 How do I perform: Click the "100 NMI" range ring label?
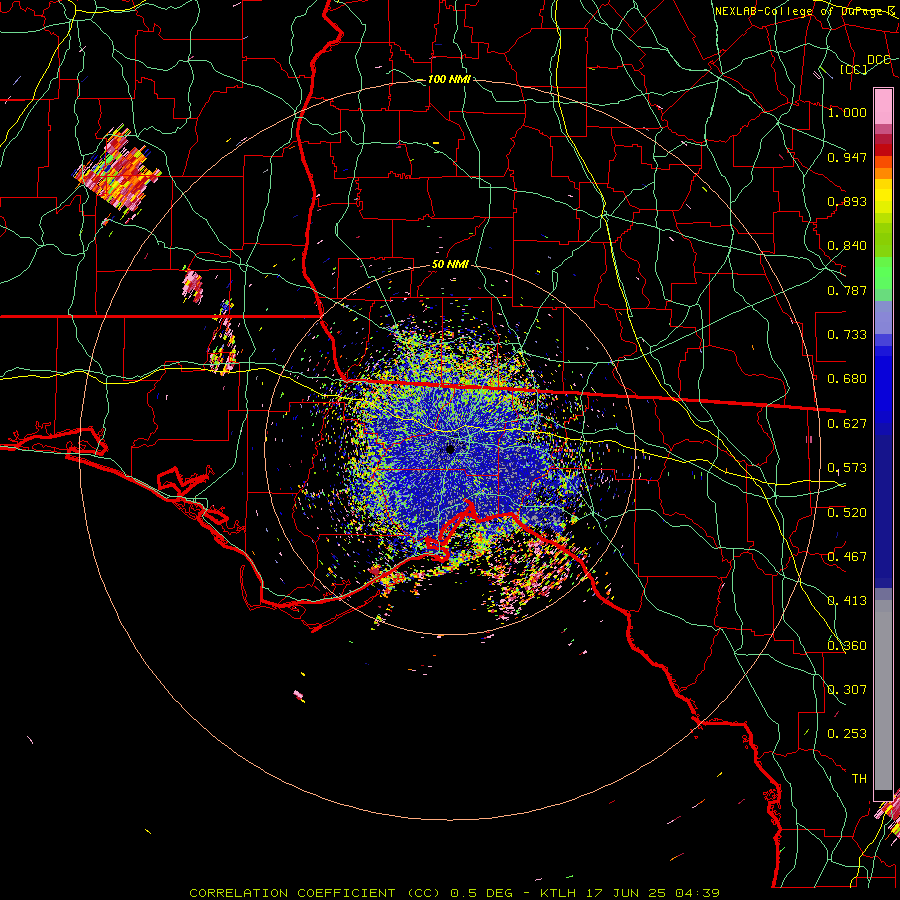[449, 79]
